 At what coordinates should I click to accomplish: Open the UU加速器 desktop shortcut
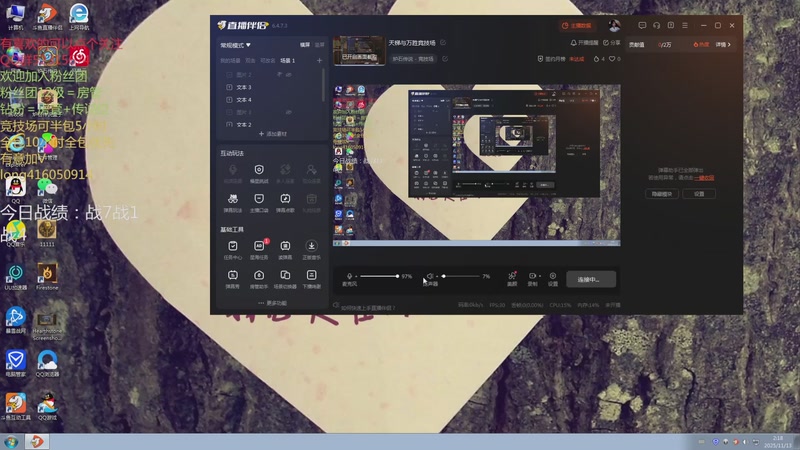pos(16,277)
